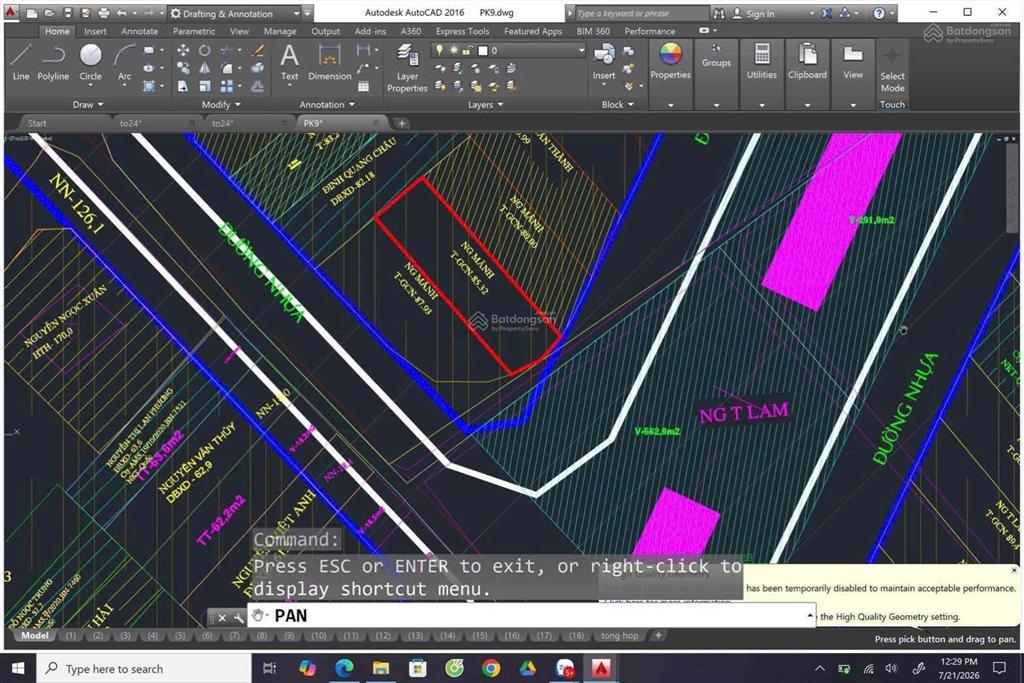This screenshot has height=683, width=1024.
Task: Open Google Chrome from taskbar
Action: pos(491,668)
